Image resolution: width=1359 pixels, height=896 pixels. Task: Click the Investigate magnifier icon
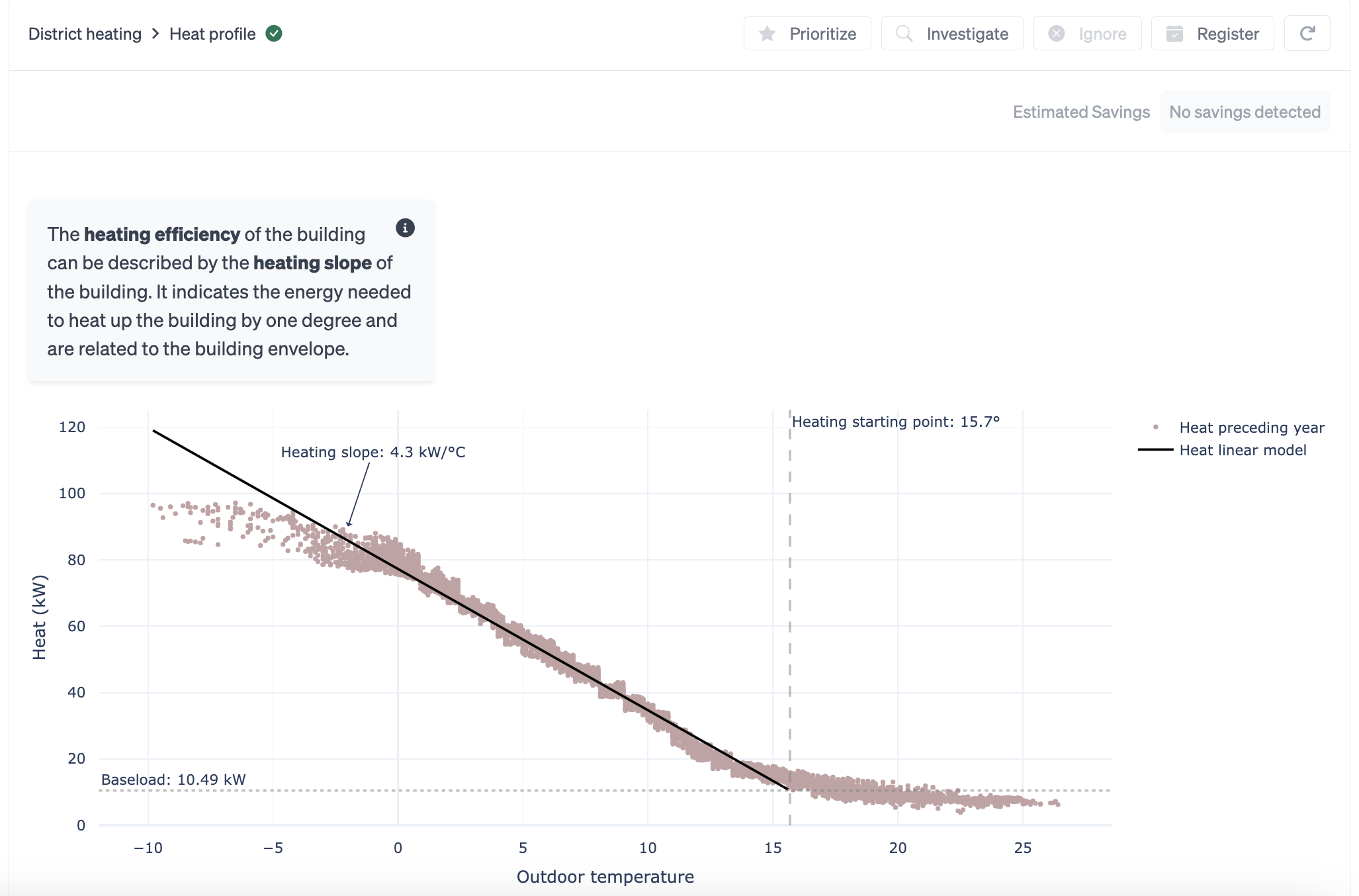click(904, 34)
